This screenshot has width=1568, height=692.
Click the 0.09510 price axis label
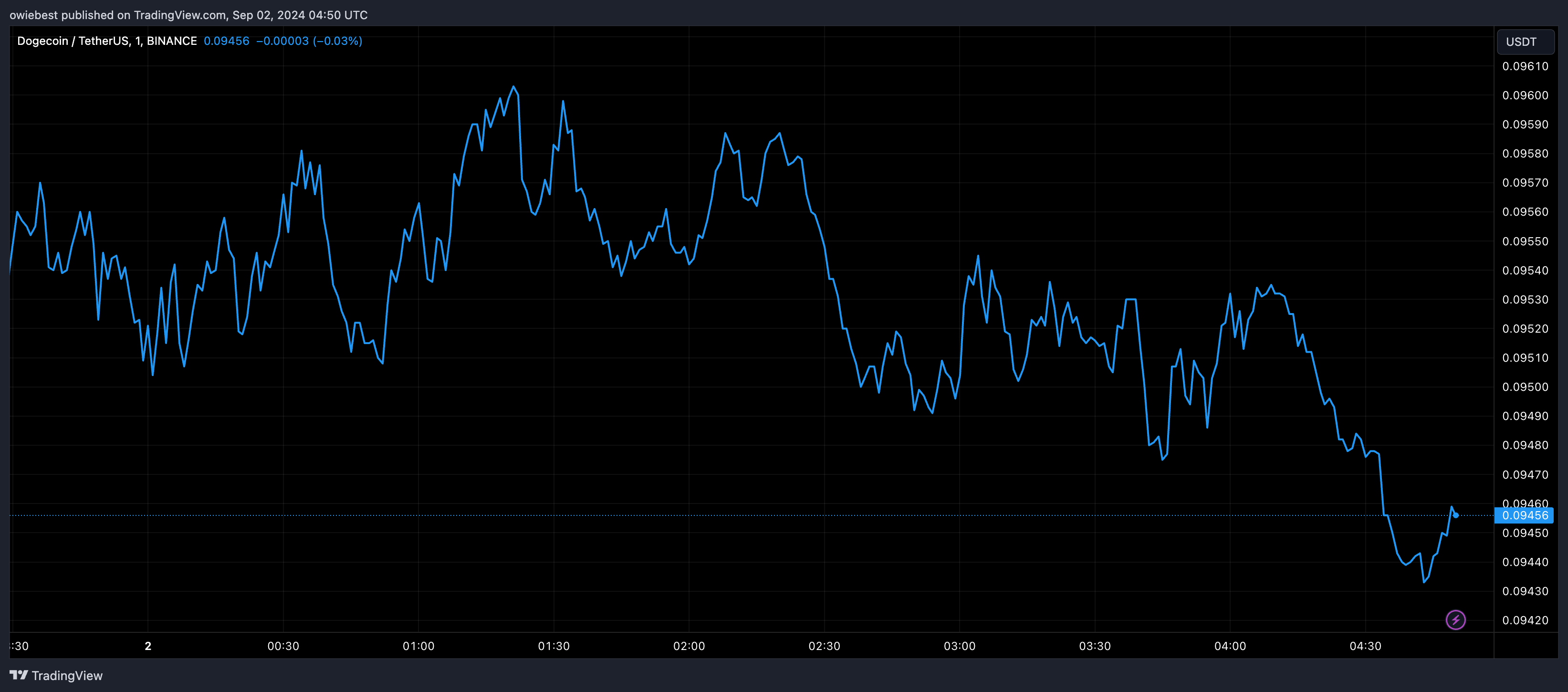(x=1525, y=358)
